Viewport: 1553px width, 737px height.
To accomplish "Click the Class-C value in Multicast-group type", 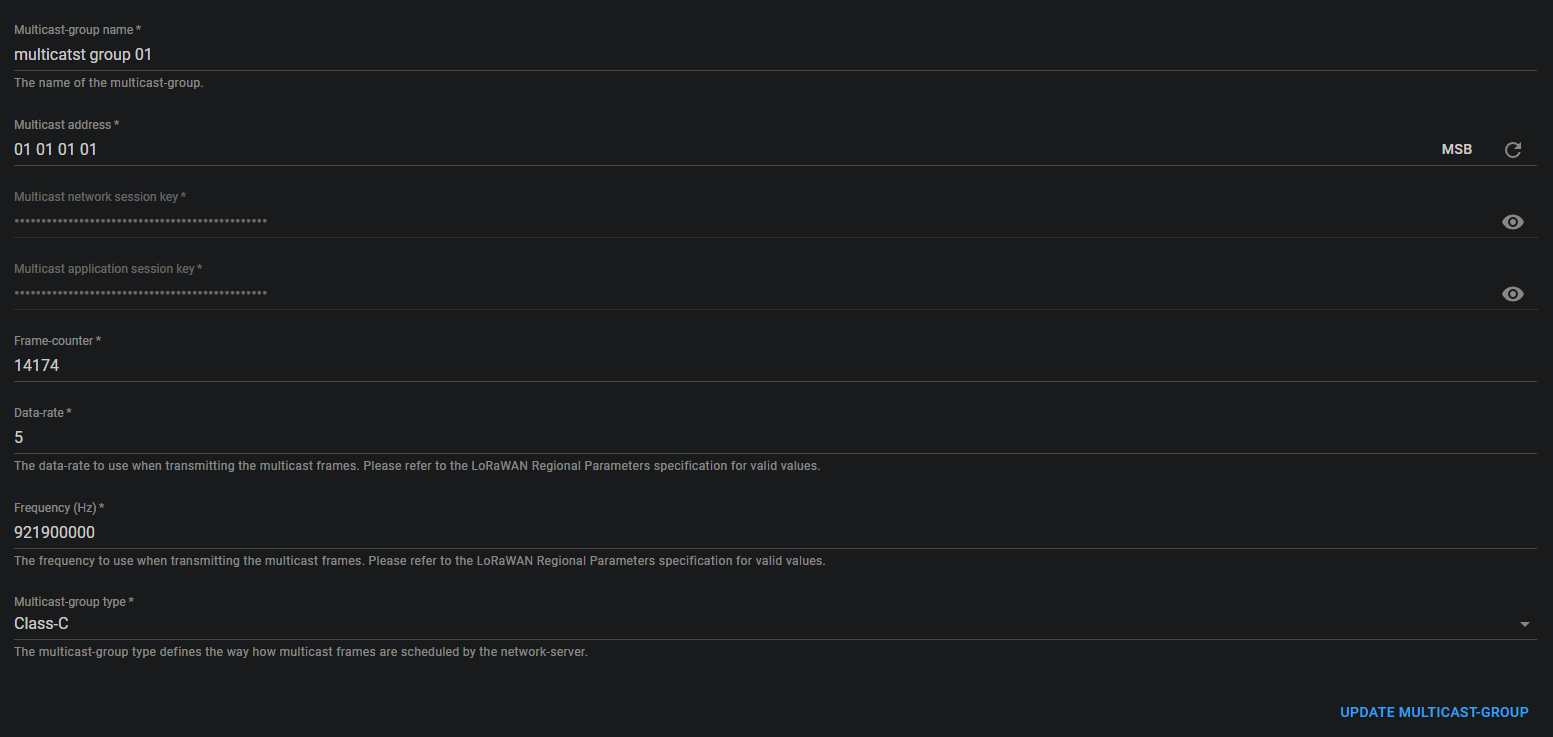I will point(41,622).
